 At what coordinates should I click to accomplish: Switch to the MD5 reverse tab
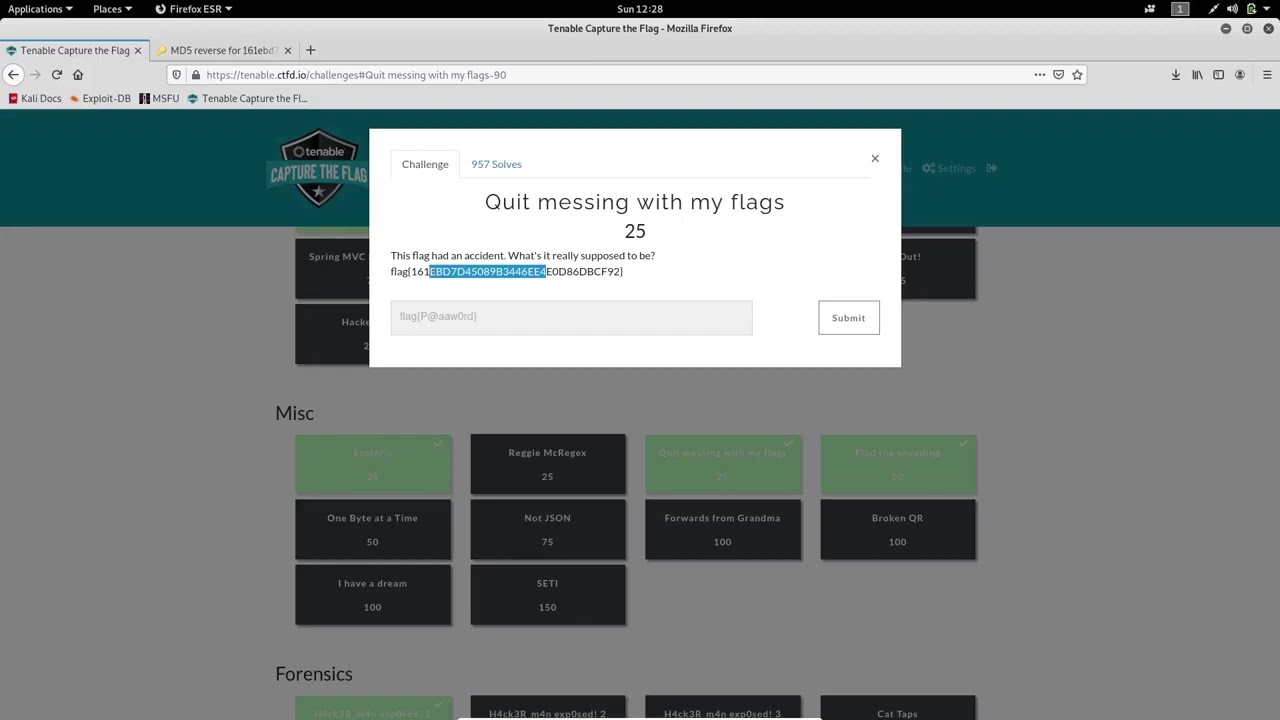pyautogui.click(x=224, y=50)
